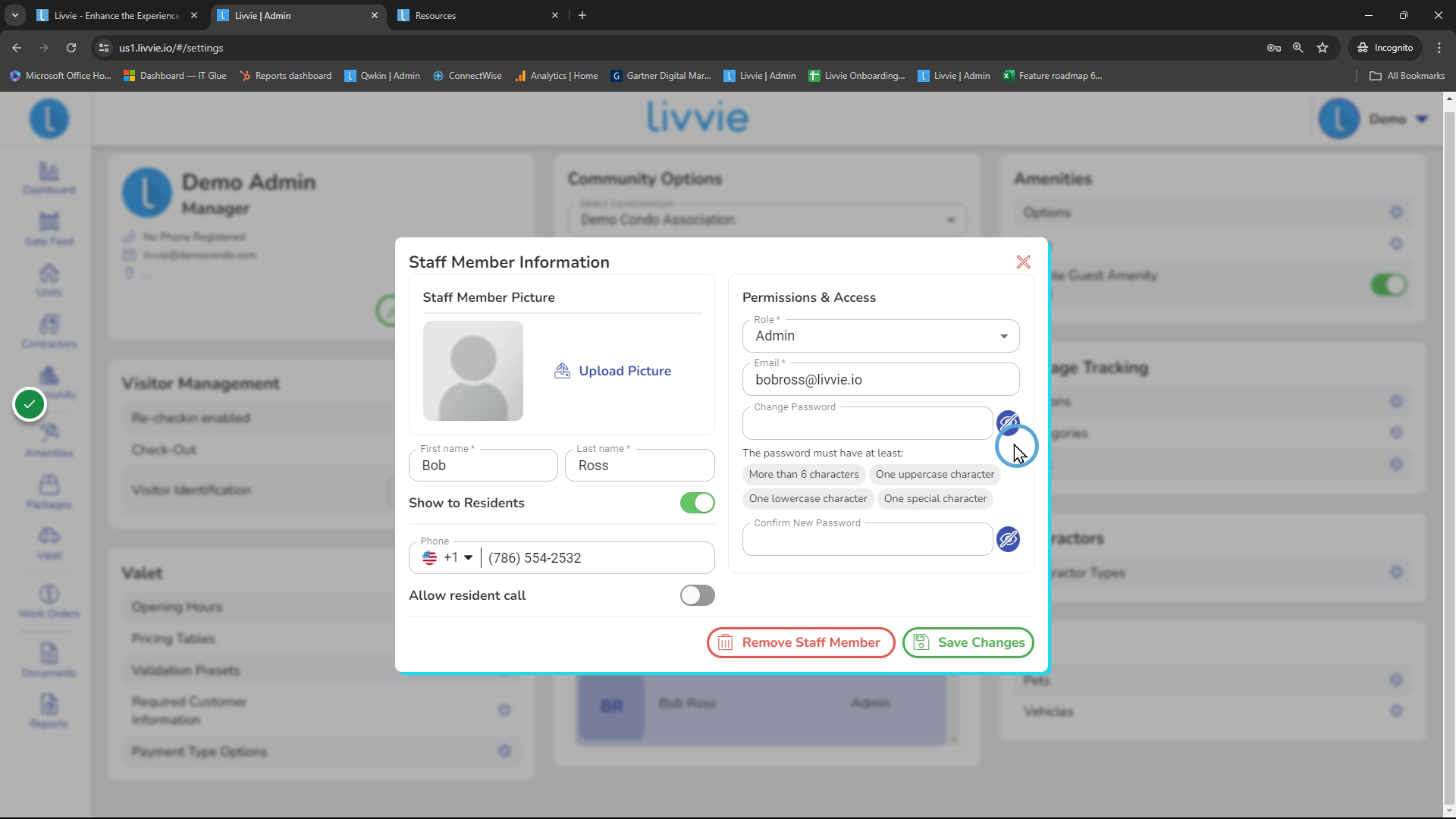1456x819 pixels.
Task: Close the Staff Member Information dialog
Action: coord(1023,262)
